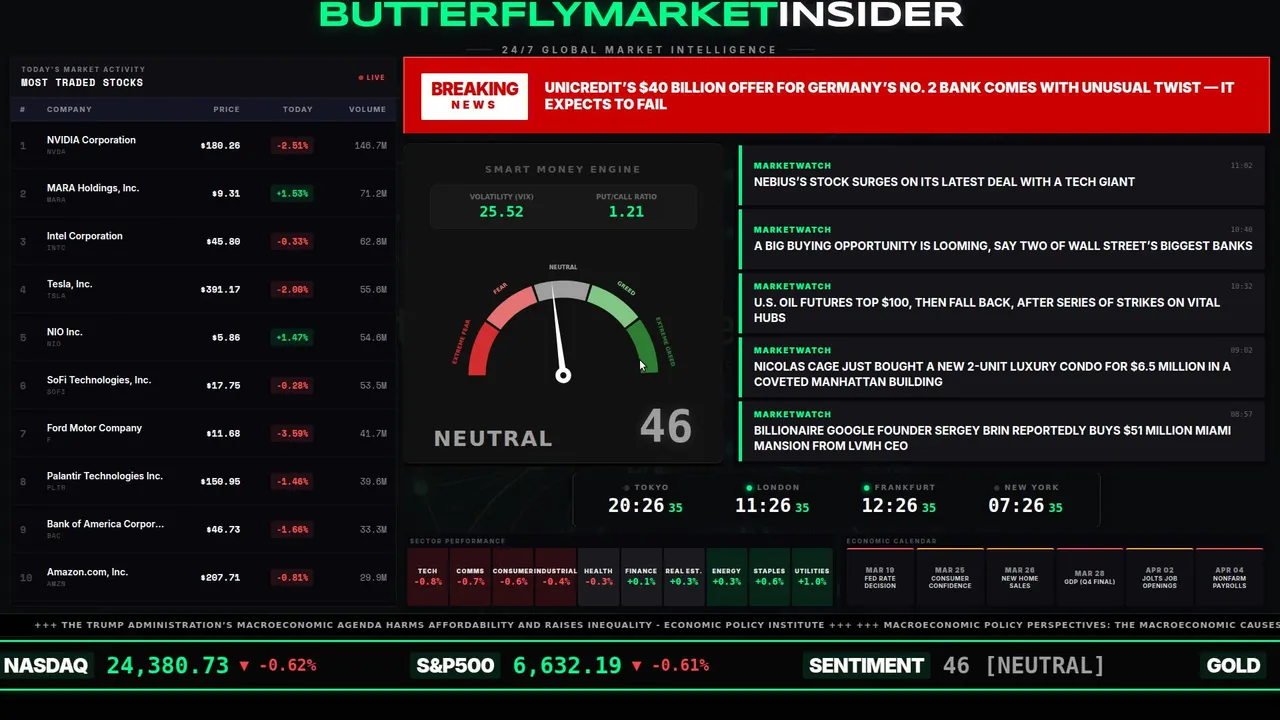
Task: Click the fear and greed gauge needle
Action: click(x=558, y=335)
